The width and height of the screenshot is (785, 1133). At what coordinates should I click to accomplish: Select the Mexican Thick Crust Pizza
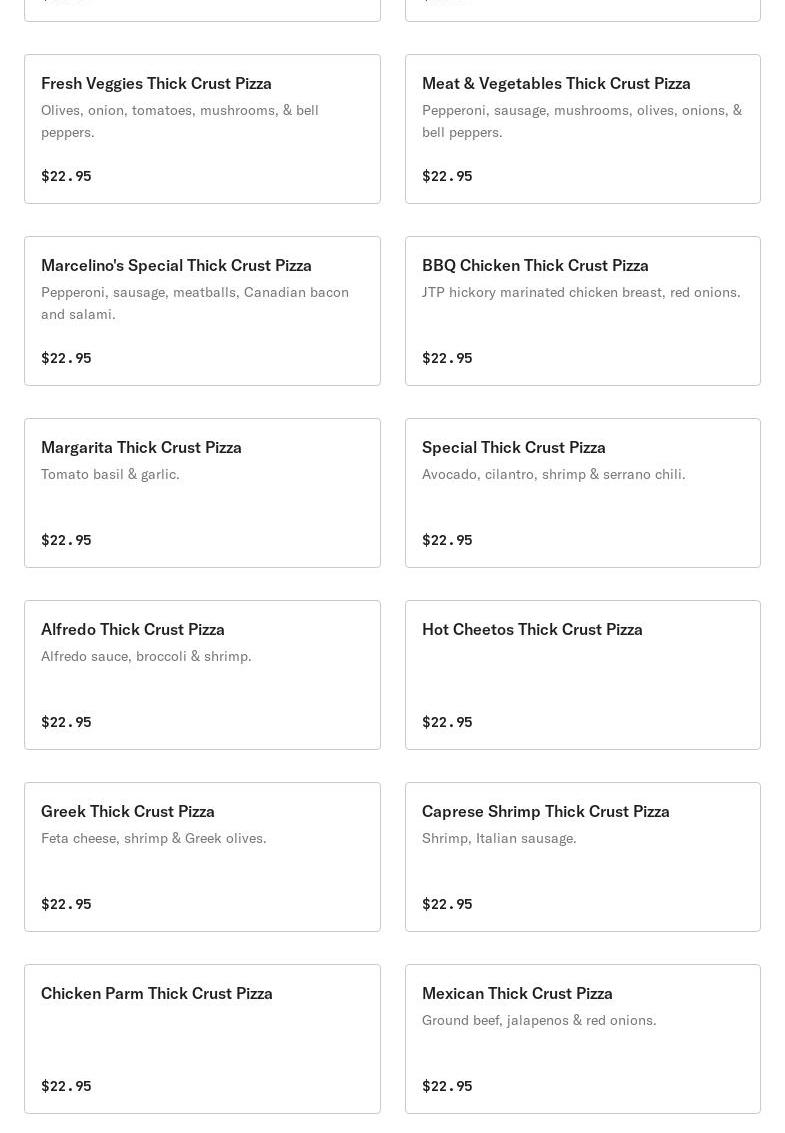point(517,993)
